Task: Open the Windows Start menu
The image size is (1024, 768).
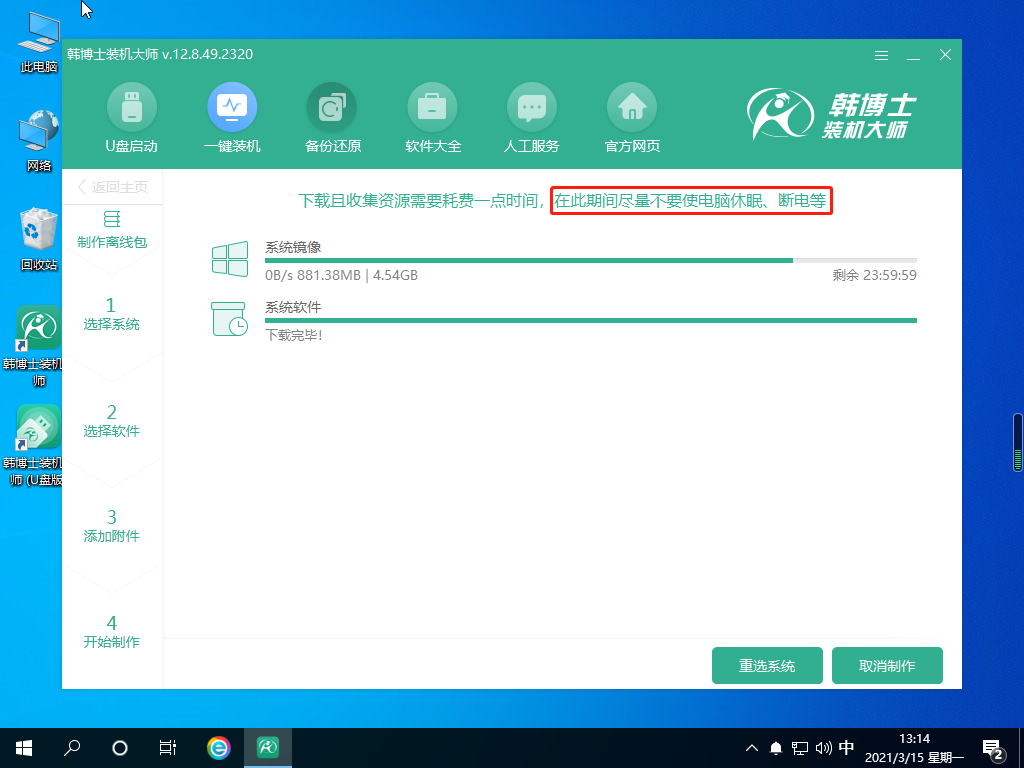Action: point(24,747)
